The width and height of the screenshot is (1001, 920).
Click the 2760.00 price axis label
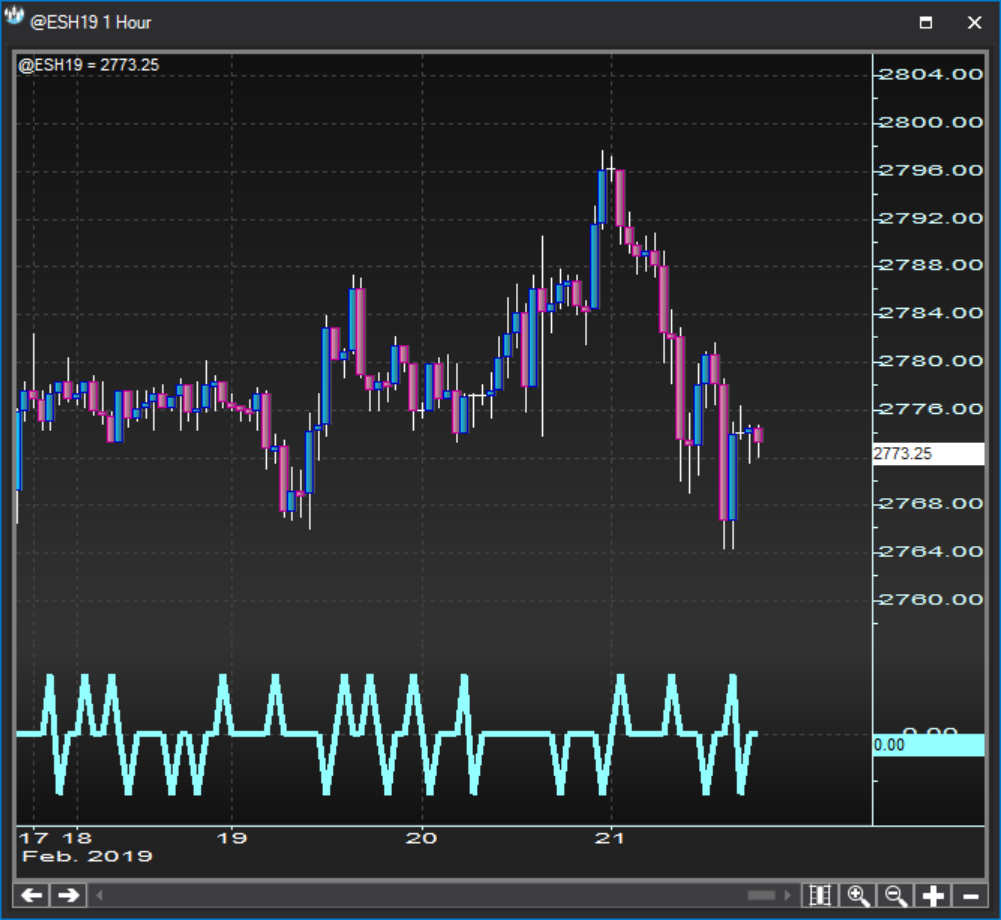coord(931,599)
